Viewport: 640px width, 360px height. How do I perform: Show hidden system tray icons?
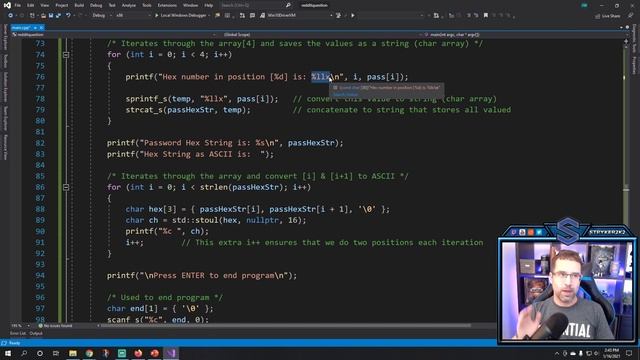557,353
